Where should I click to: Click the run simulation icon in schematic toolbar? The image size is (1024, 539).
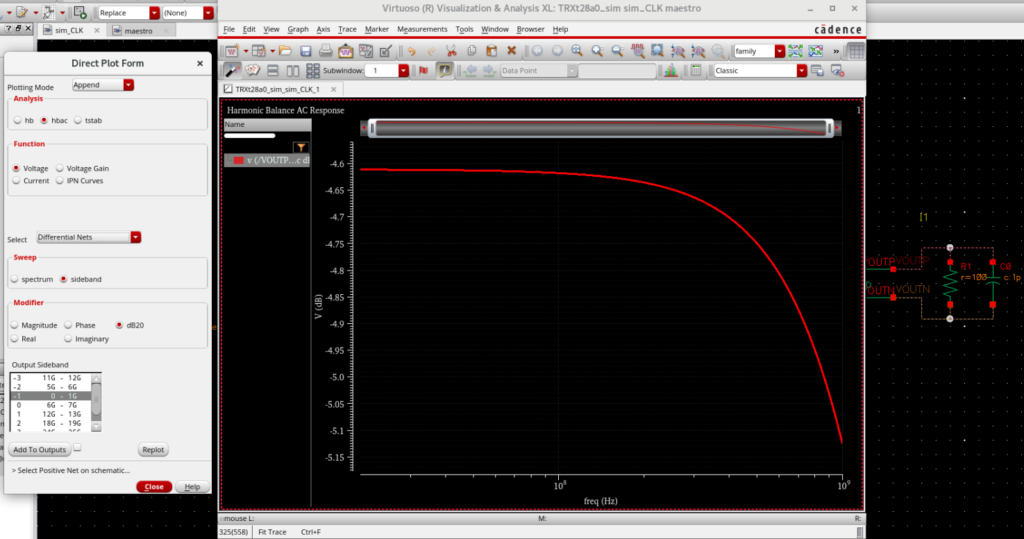[80, 12]
